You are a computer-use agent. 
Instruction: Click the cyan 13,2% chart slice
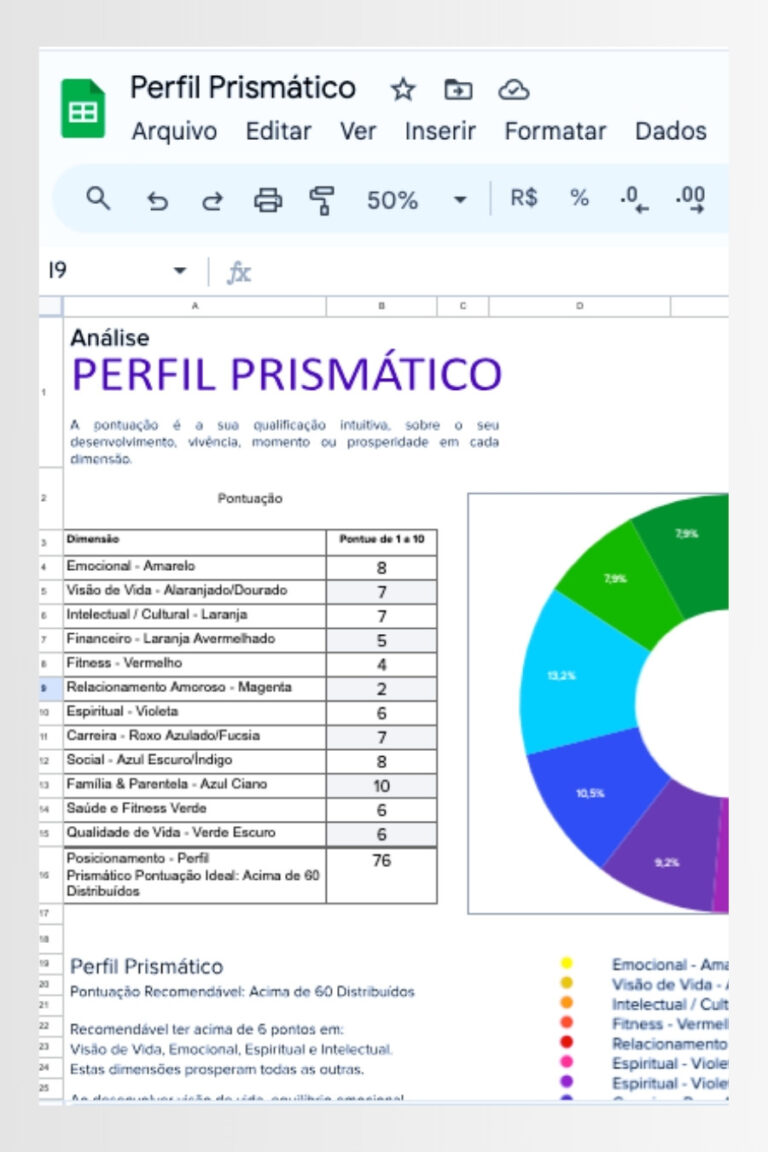(578, 672)
